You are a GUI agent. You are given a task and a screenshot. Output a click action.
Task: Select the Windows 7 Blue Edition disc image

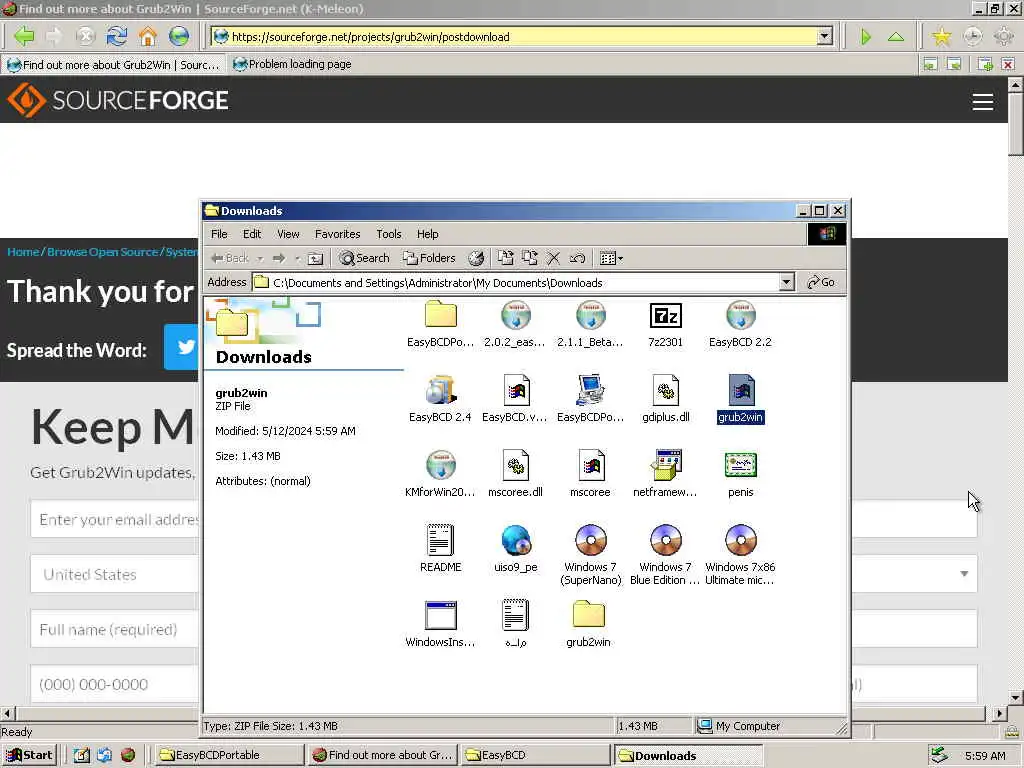point(665,540)
